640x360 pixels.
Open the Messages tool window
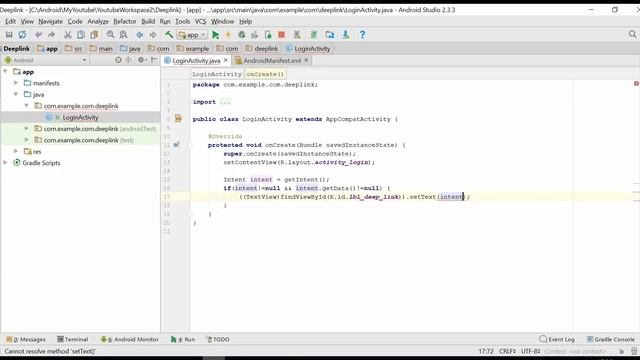coord(26,339)
